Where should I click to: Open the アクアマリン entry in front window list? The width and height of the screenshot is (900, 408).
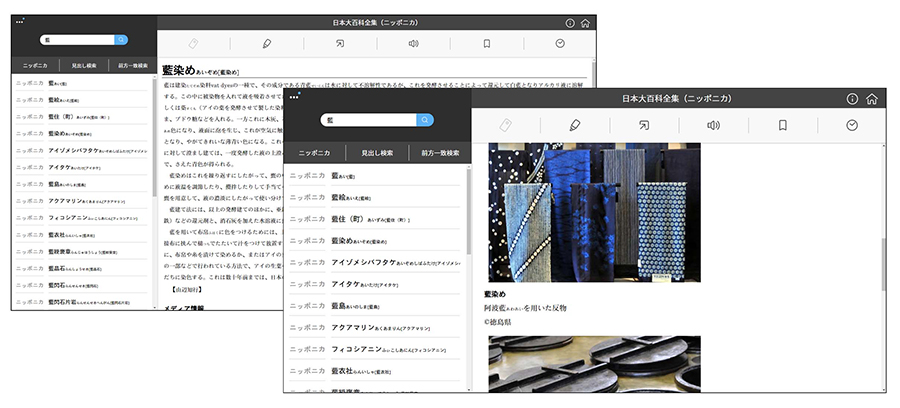click(374, 328)
